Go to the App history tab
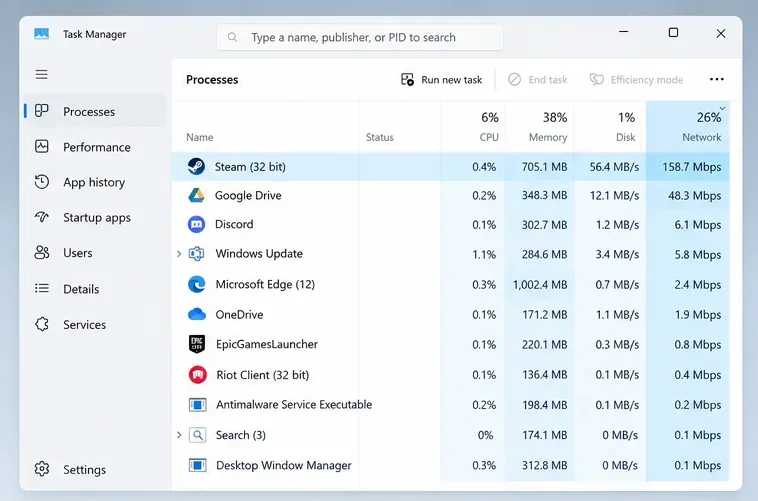 (x=94, y=182)
